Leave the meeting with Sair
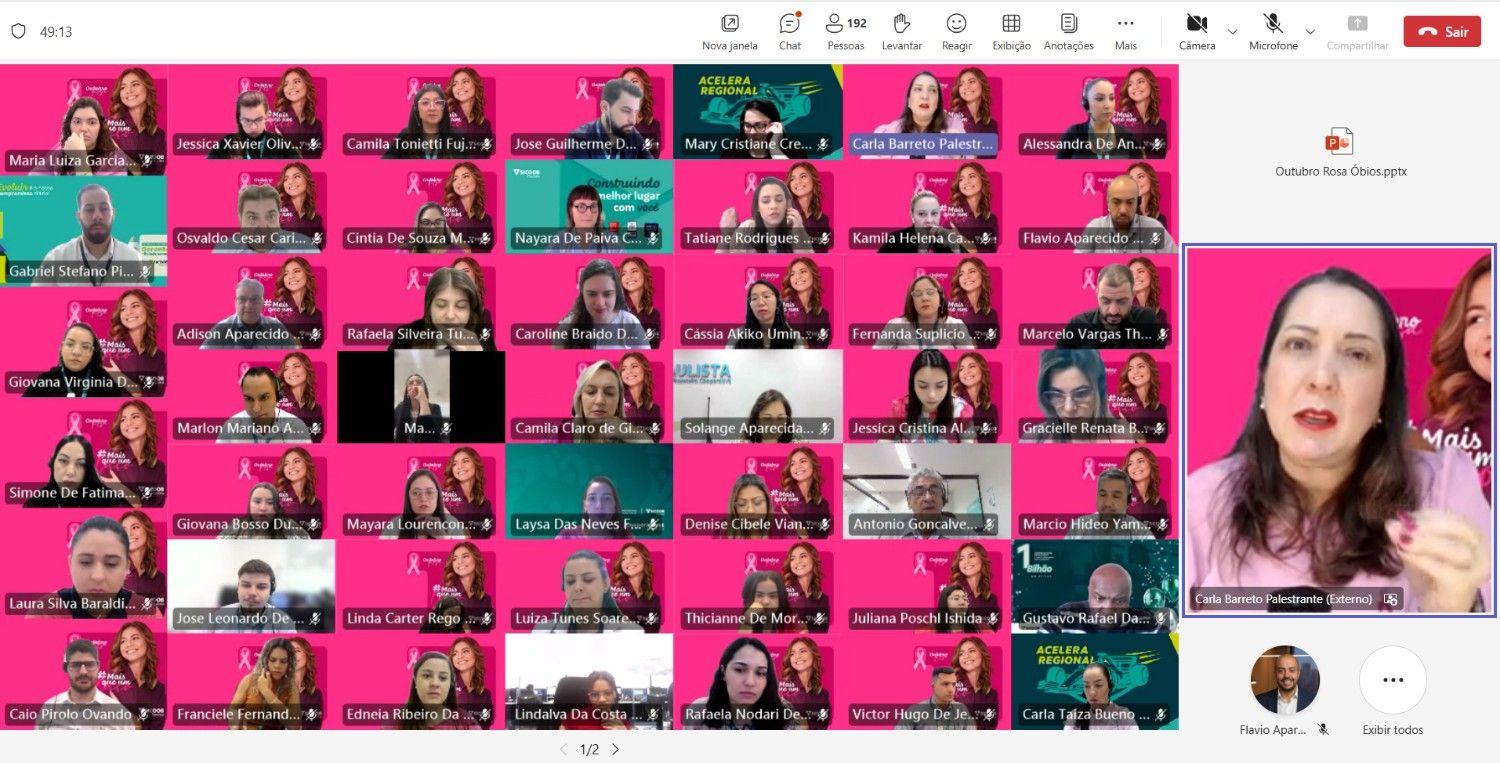Screen dimensions: 1500x763 coord(1441,31)
